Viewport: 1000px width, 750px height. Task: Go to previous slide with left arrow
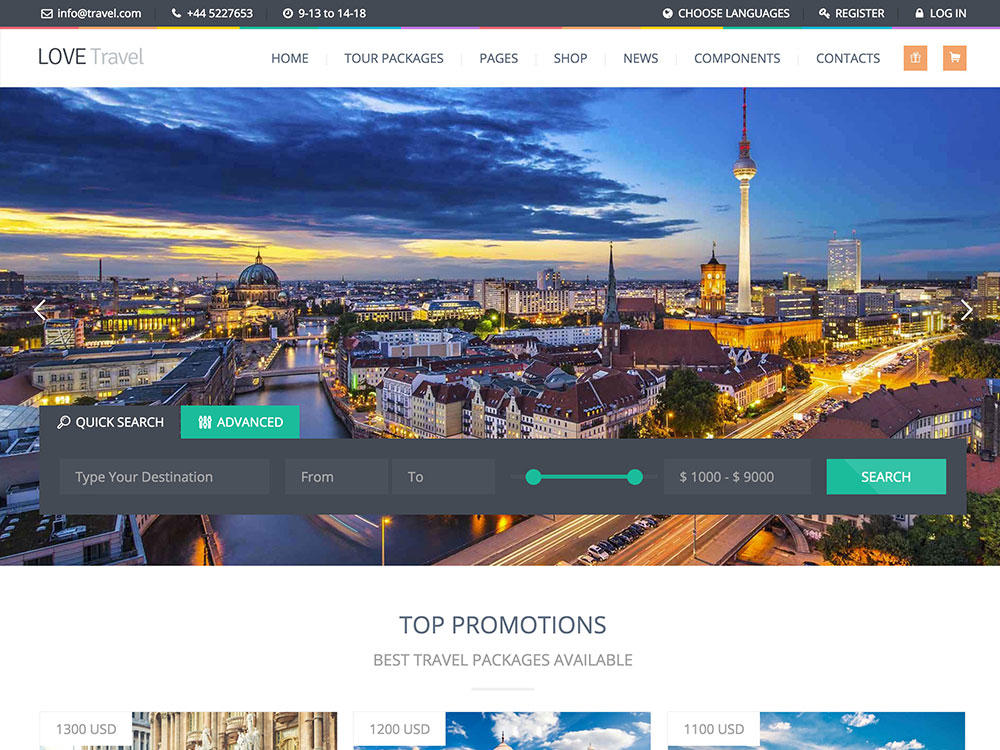(40, 310)
